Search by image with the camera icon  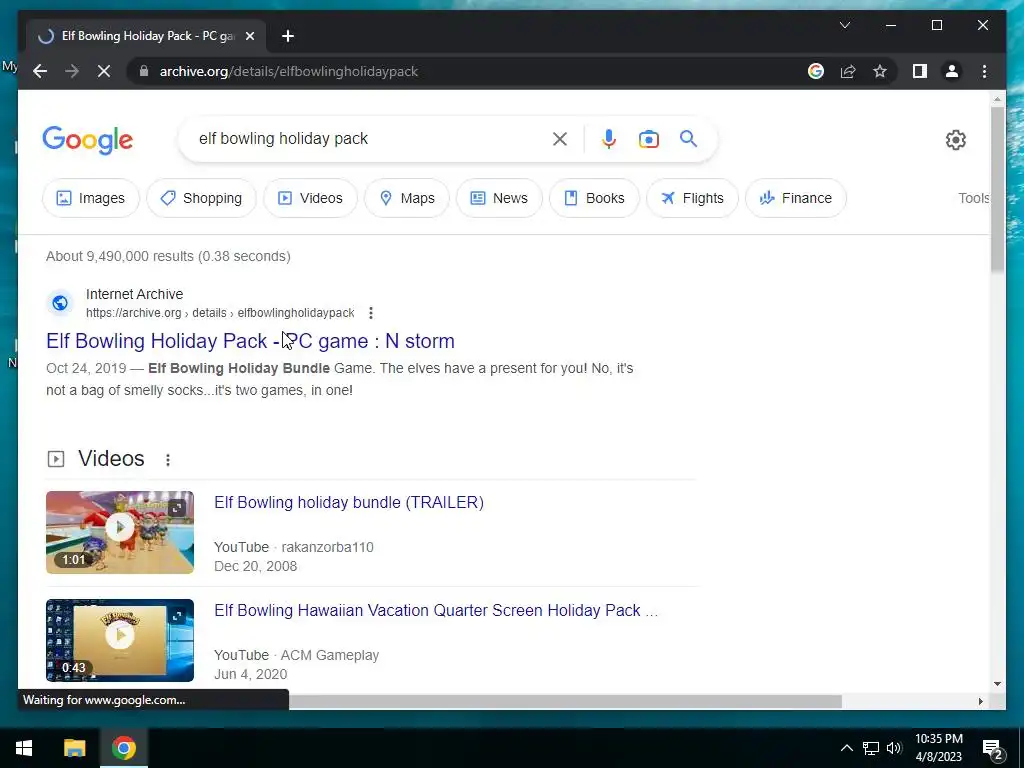(648, 138)
